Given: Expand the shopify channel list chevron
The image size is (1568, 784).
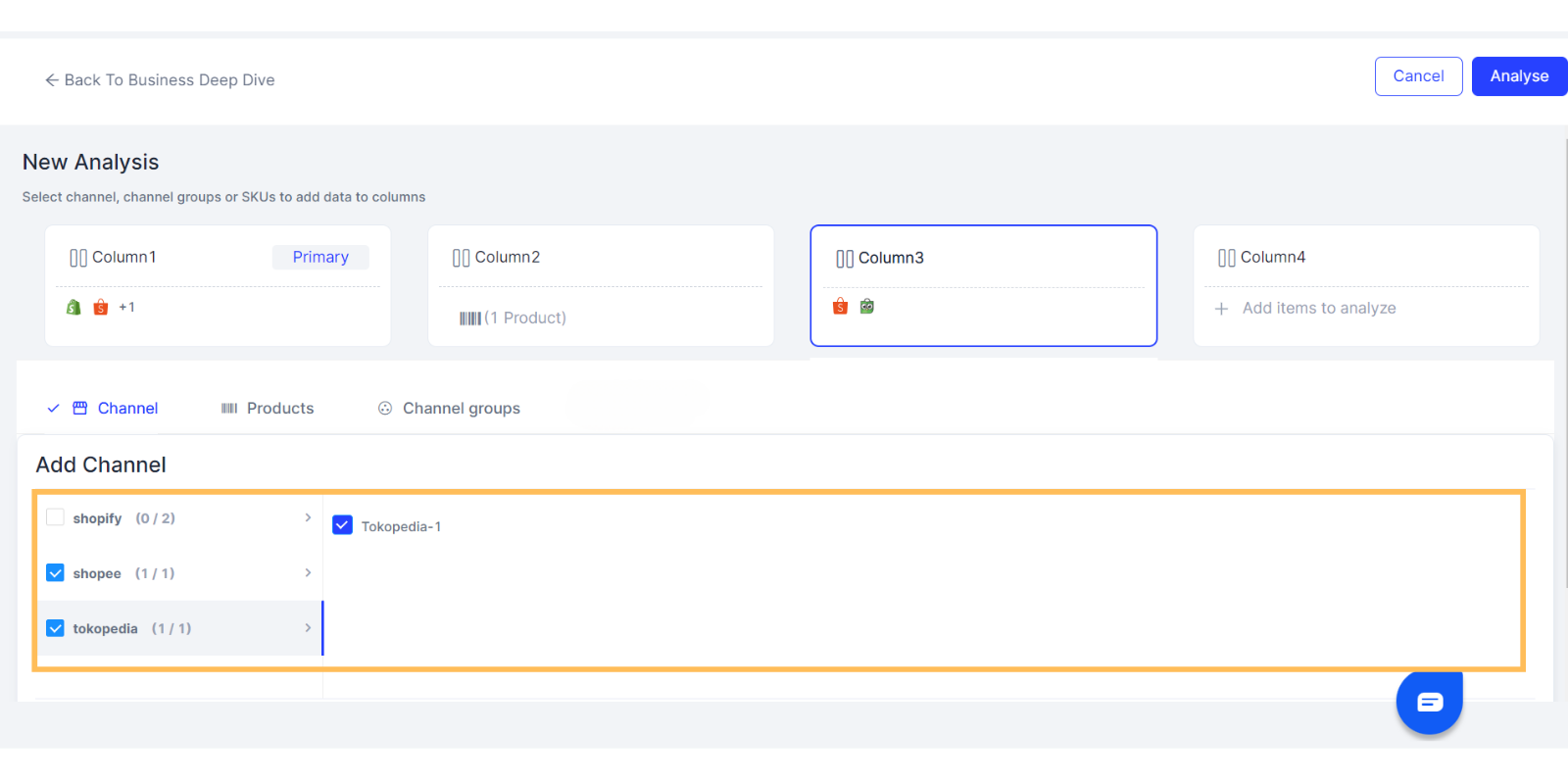Looking at the screenshot, I should [x=308, y=517].
